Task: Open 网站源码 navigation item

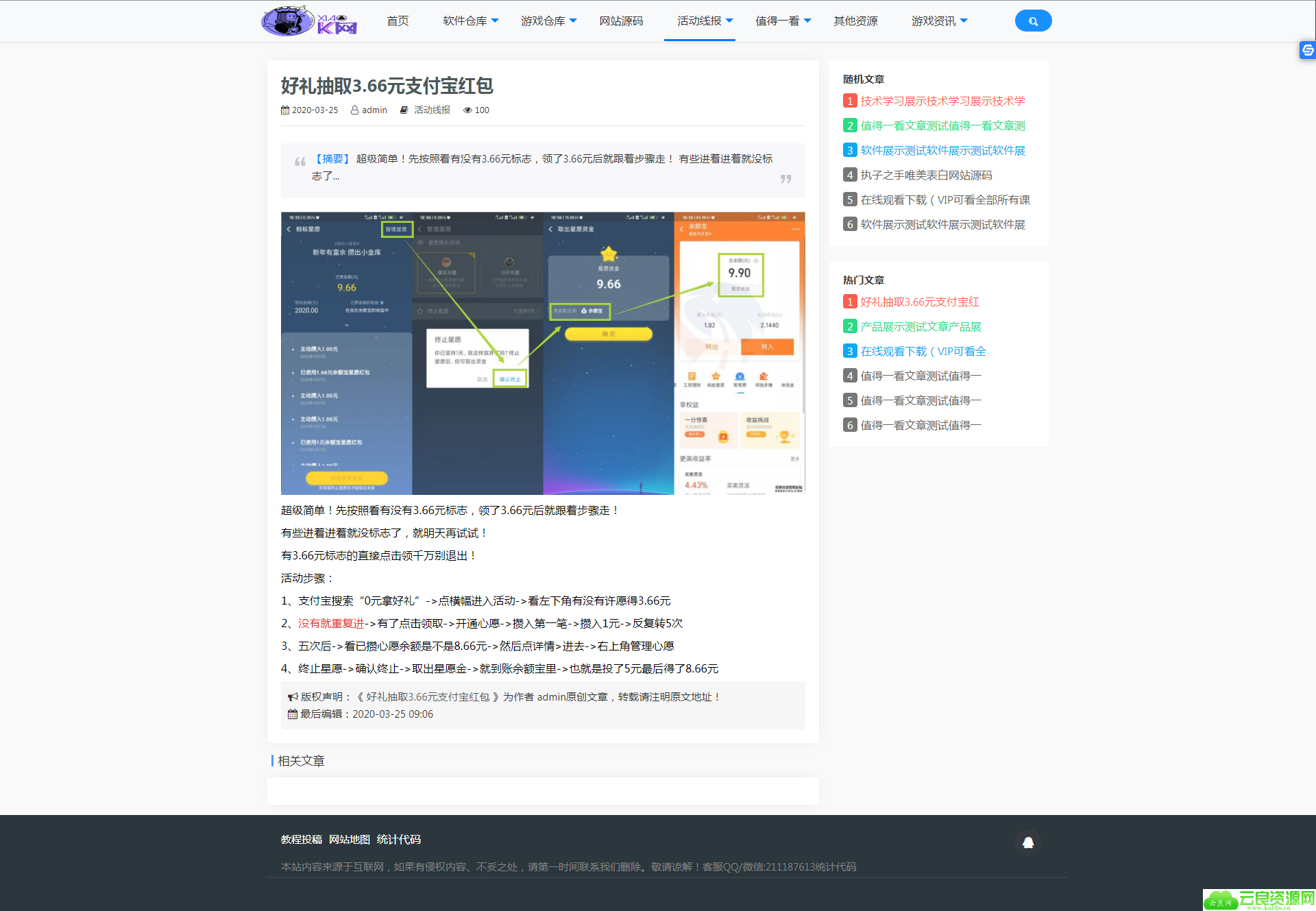Action: click(621, 21)
